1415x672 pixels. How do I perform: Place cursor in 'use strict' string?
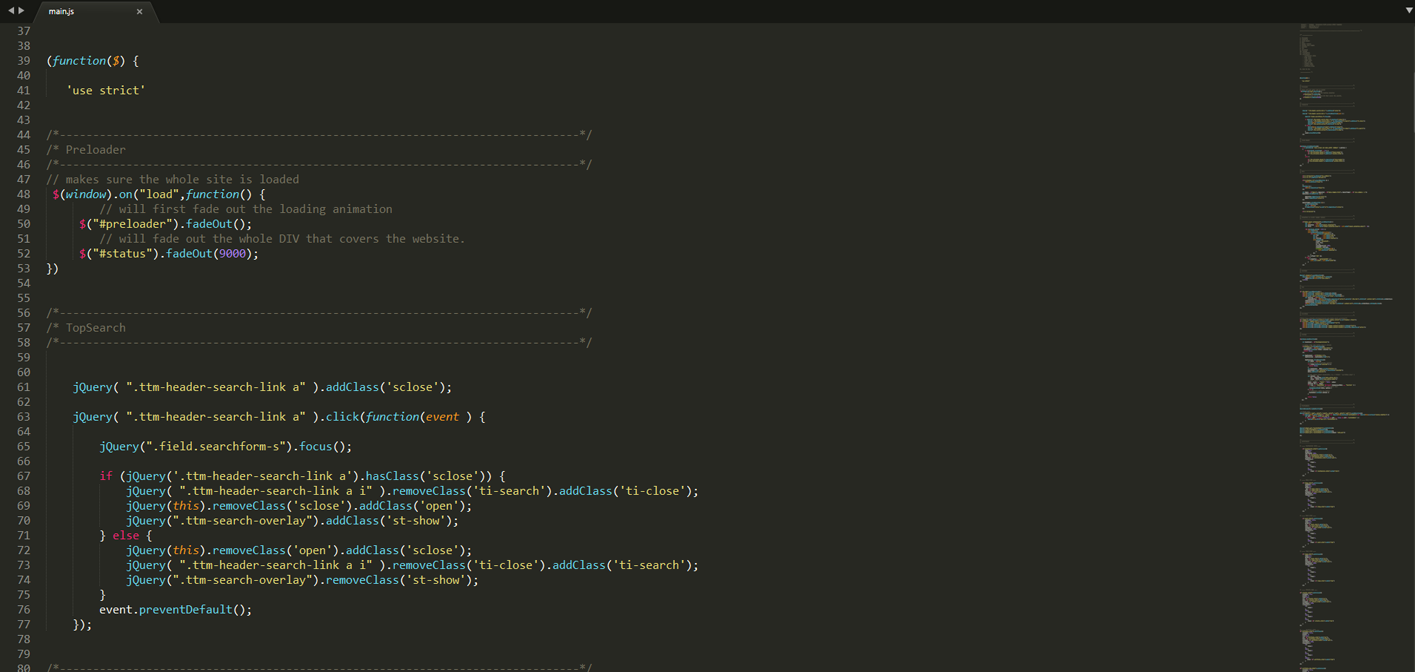106,90
